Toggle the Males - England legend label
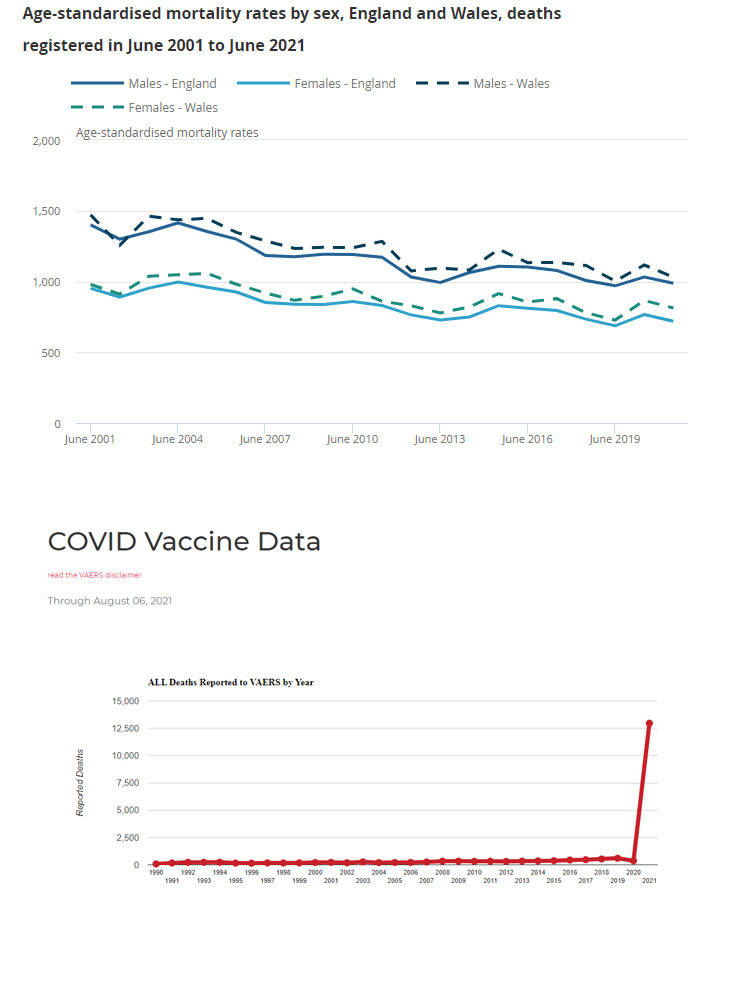 (172, 84)
